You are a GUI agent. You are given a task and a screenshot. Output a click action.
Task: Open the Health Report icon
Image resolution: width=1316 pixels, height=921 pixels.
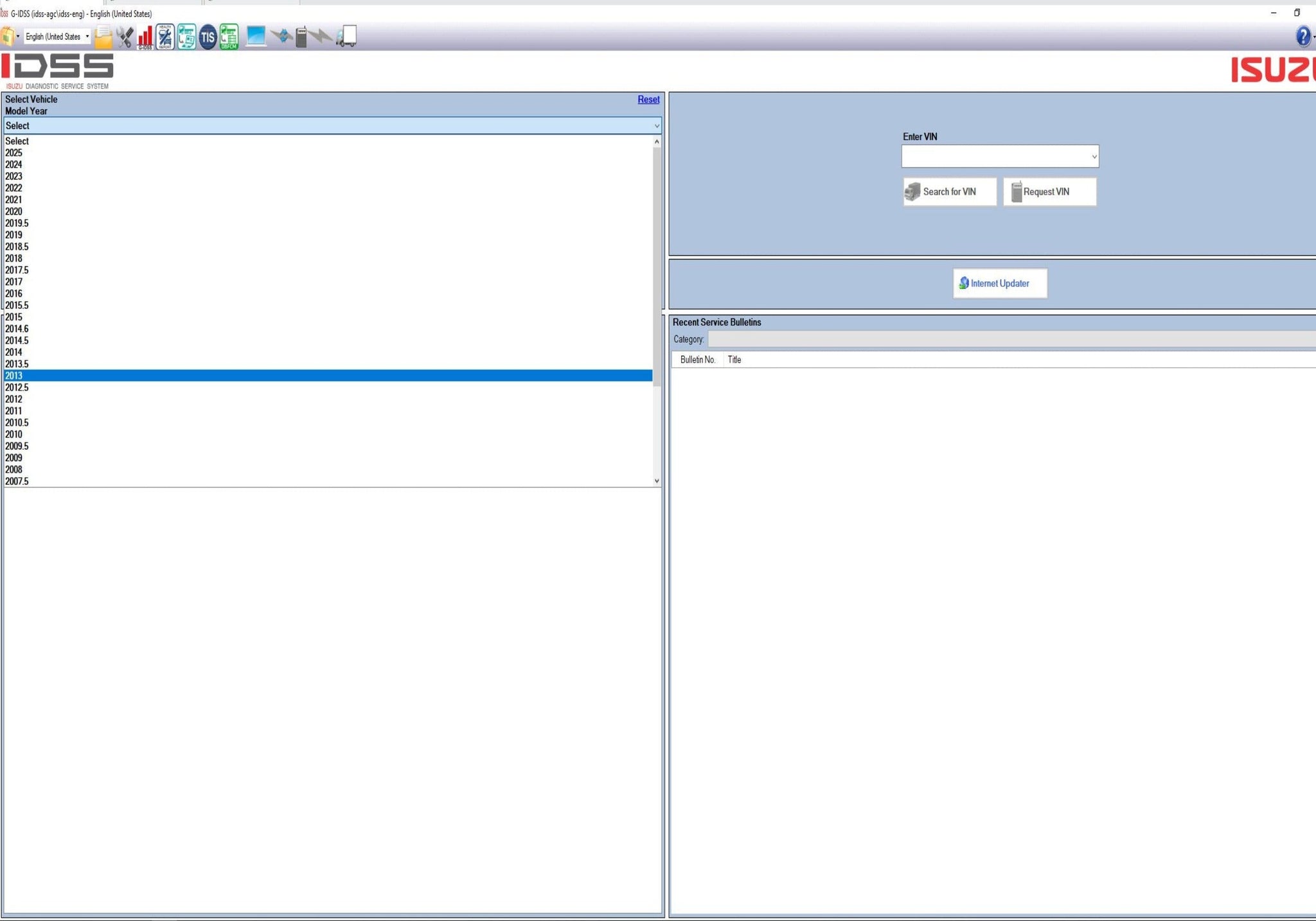165,37
